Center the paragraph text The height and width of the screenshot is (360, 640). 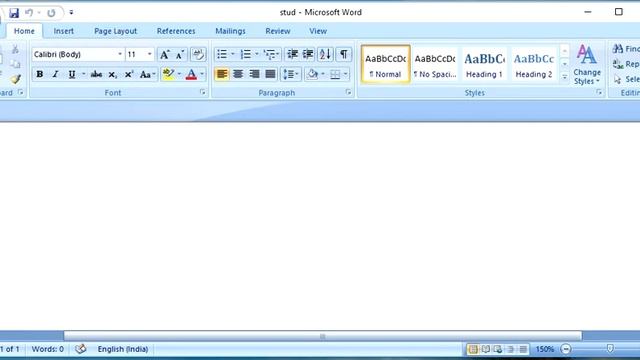coord(238,74)
